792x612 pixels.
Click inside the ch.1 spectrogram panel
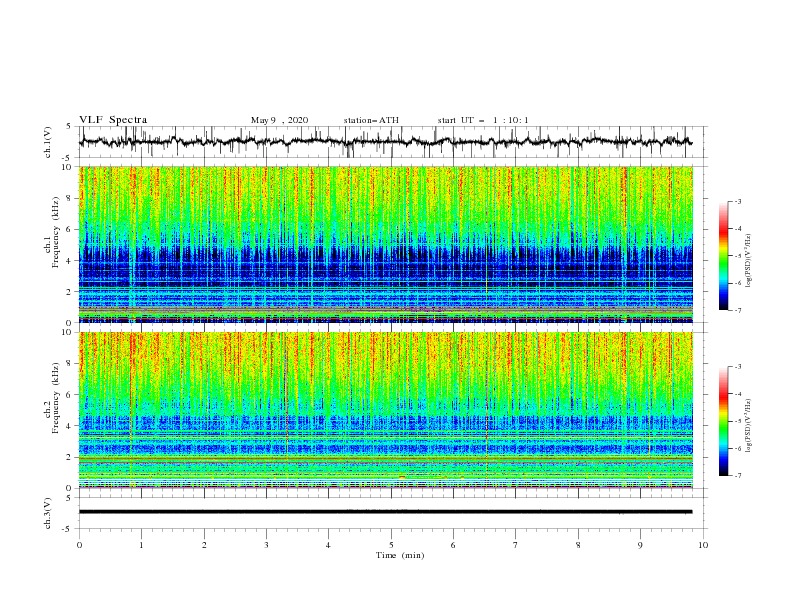(x=386, y=244)
